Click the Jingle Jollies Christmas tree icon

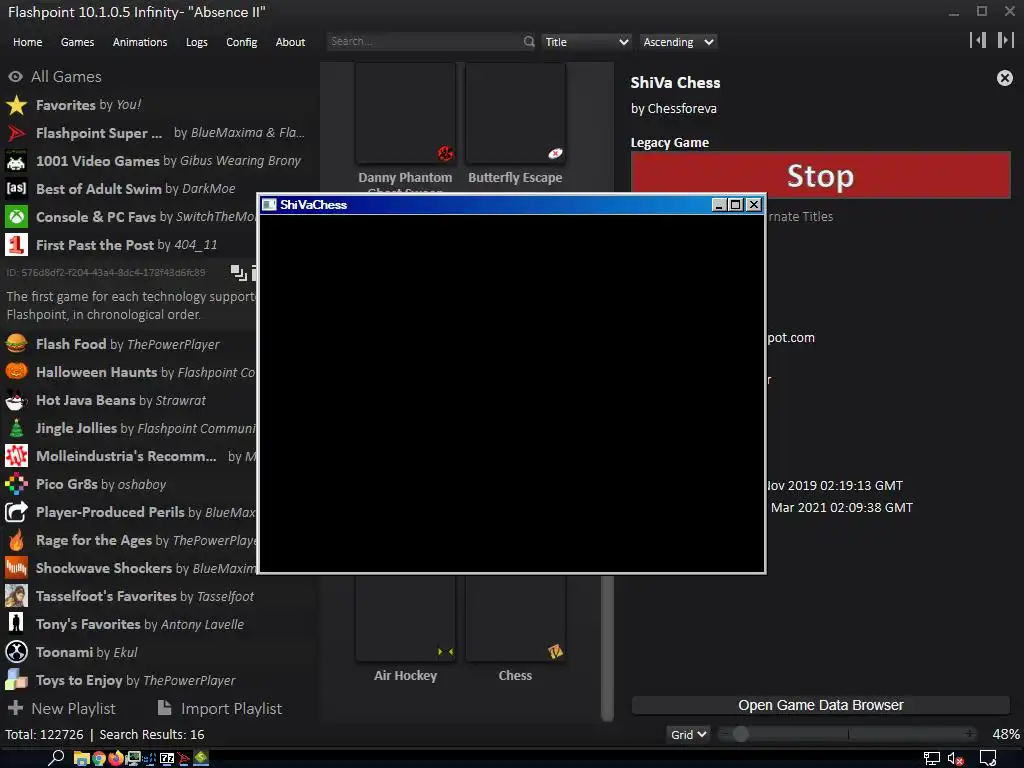coord(16,428)
